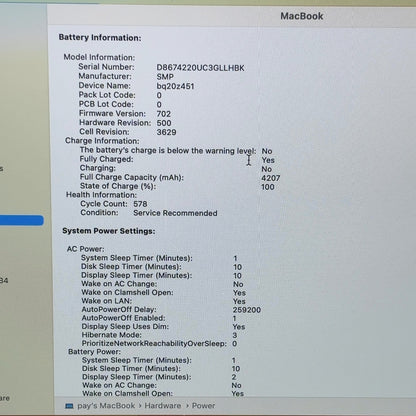416x416 pixels.
Task: Click the device name bq20z451
Action: [175, 86]
